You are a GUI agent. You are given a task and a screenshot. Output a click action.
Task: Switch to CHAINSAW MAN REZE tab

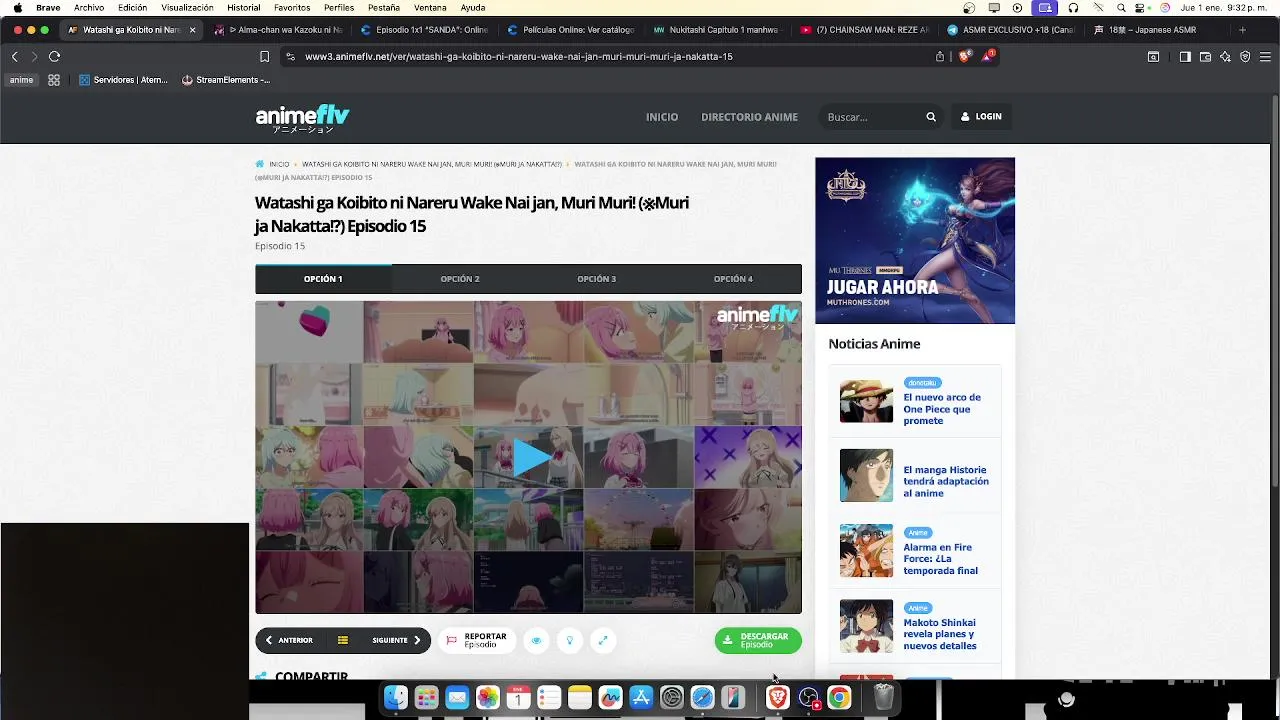pyautogui.click(x=866, y=30)
